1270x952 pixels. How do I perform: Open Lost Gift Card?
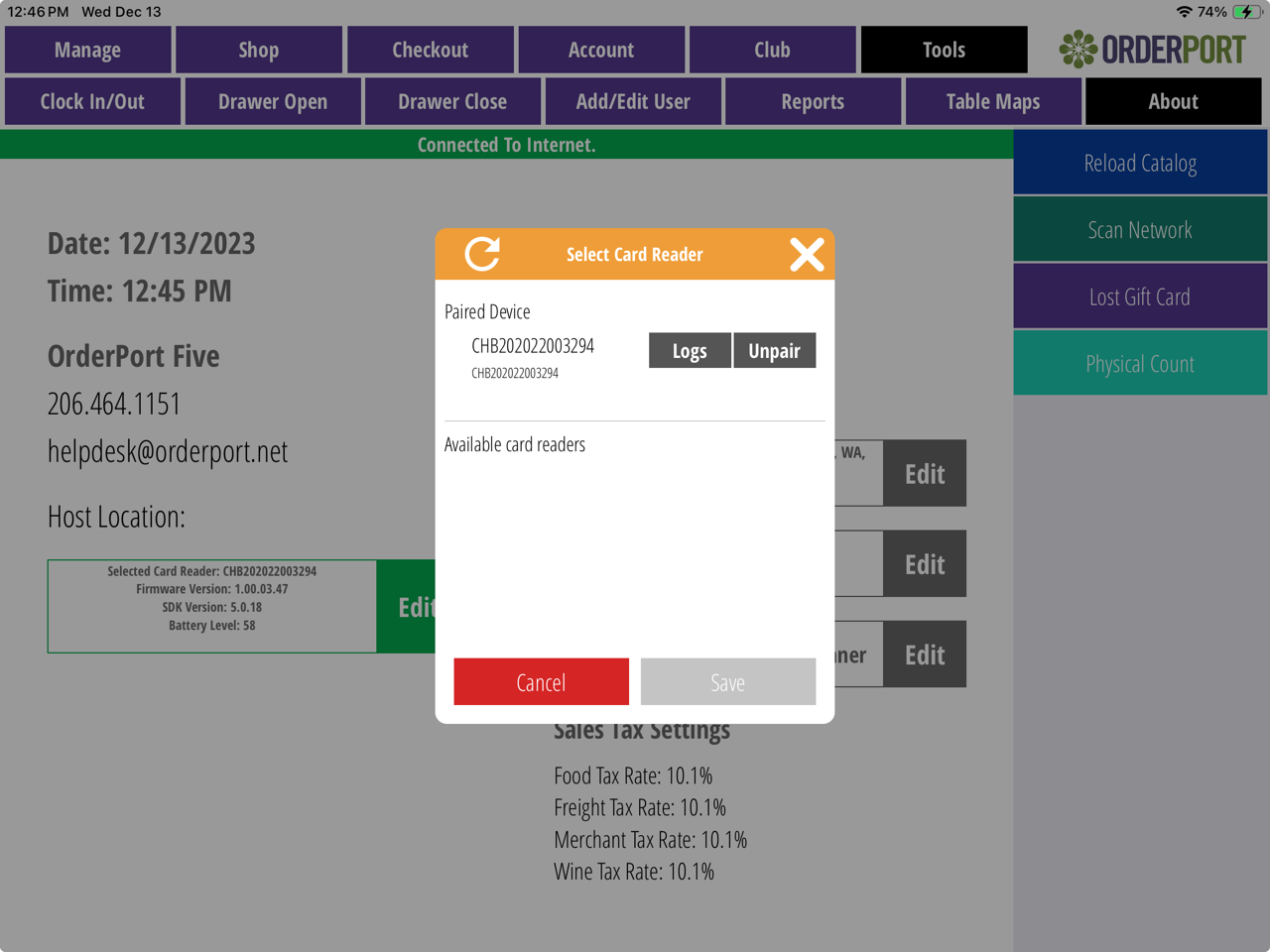[1140, 297]
